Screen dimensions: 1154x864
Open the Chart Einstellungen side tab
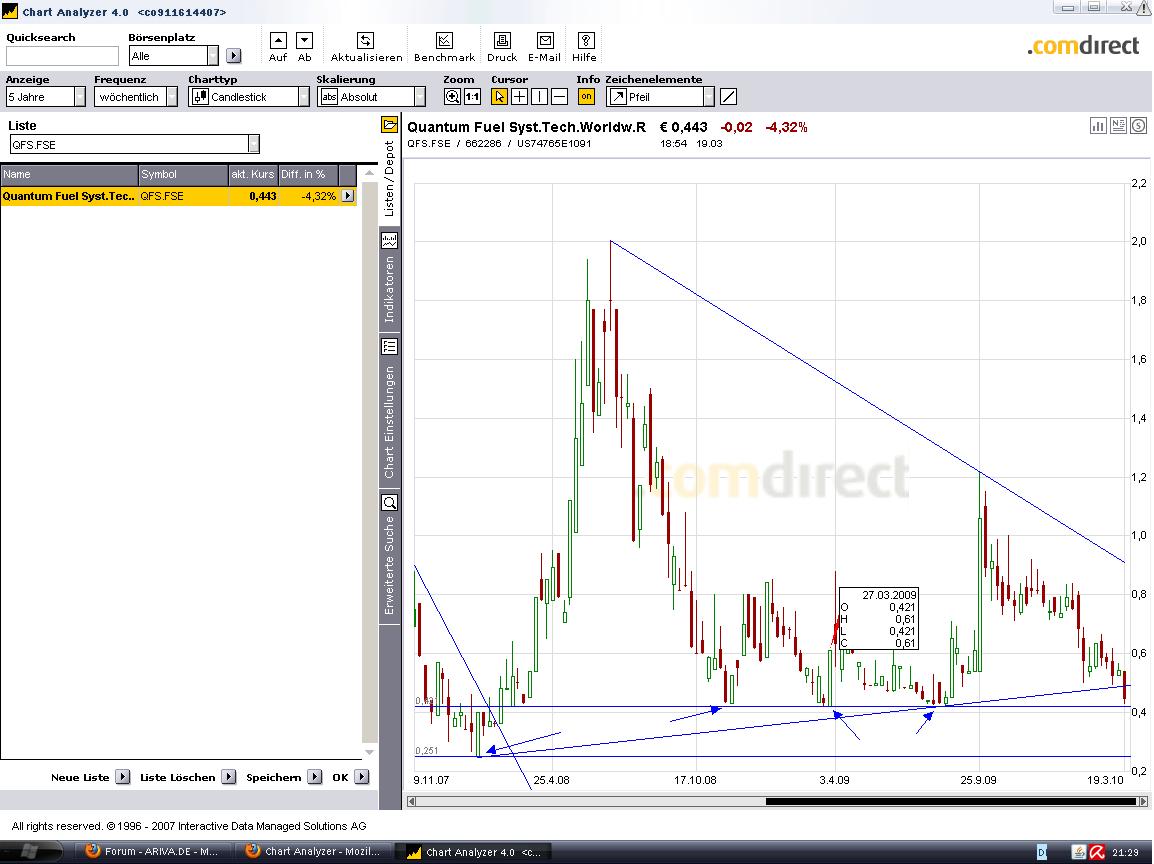390,410
